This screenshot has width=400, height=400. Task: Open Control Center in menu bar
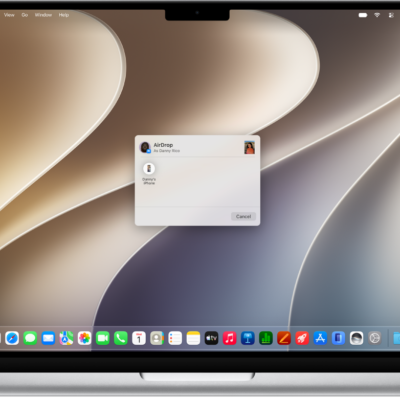[x=391, y=15]
